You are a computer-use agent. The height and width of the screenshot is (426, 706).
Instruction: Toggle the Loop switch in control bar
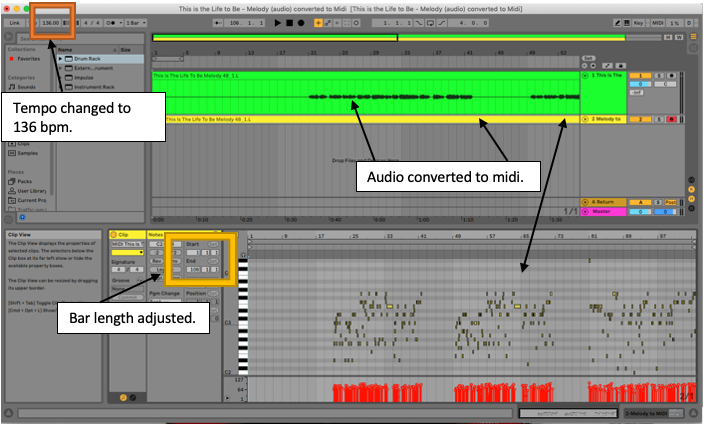430,23
